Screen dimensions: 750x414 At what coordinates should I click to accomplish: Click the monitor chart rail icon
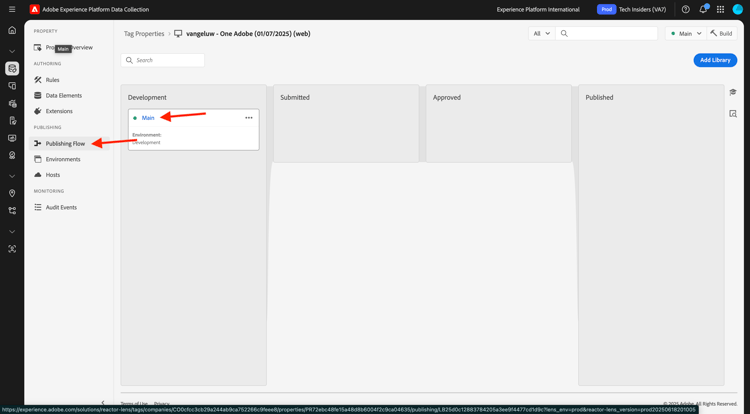click(12, 138)
